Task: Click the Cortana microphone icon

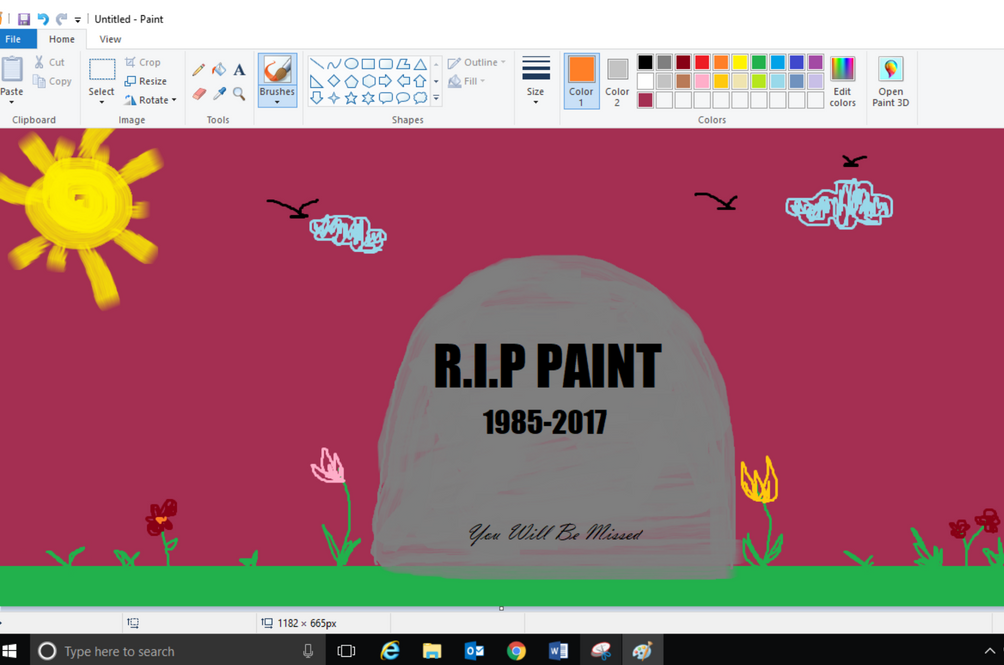Action: pyautogui.click(x=308, y=651)
